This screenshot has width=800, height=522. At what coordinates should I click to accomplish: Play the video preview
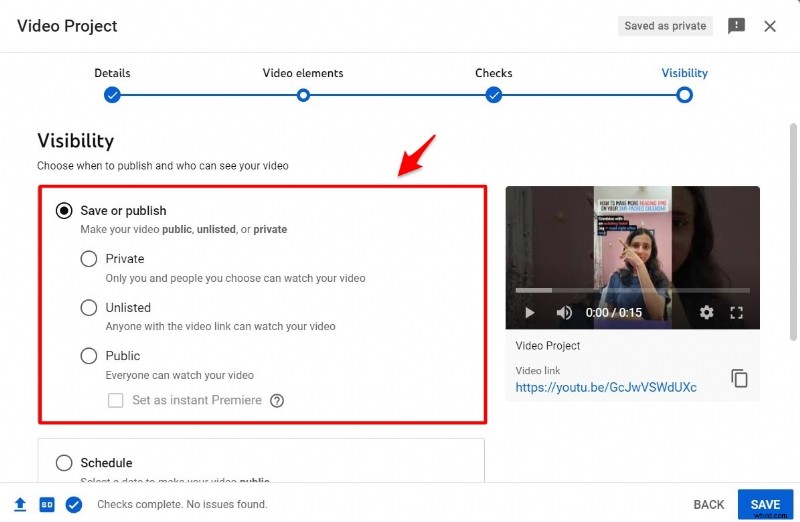pyautogui.click(x=530, y=312)
